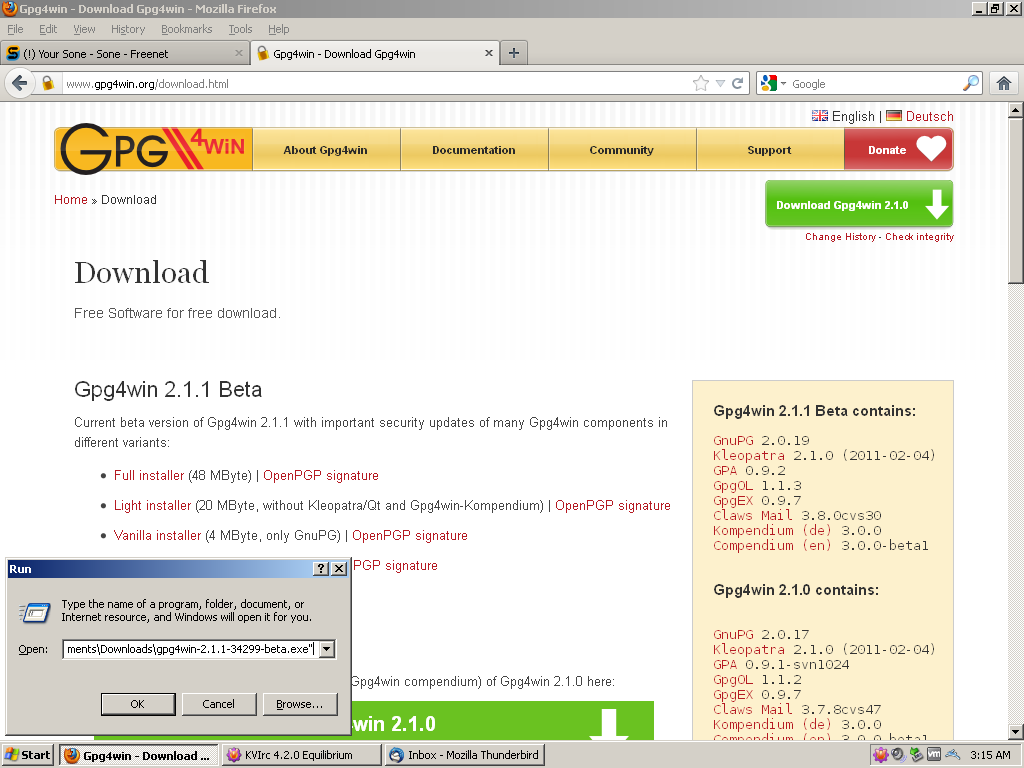The width and height of the screenshot is (1024, 768).
Task: Click the Google search box
Action: tap(874, 84)
